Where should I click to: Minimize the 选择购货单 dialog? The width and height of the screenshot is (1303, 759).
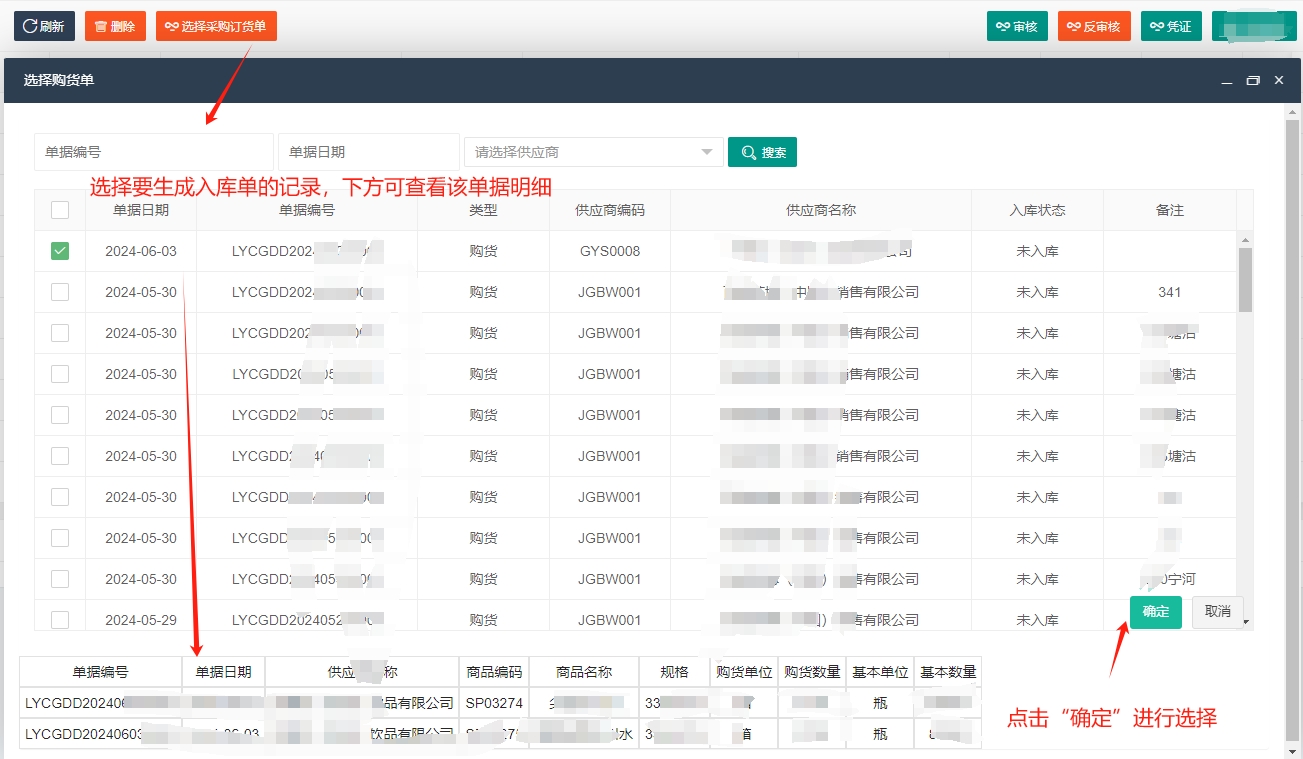pos(1227,81)
